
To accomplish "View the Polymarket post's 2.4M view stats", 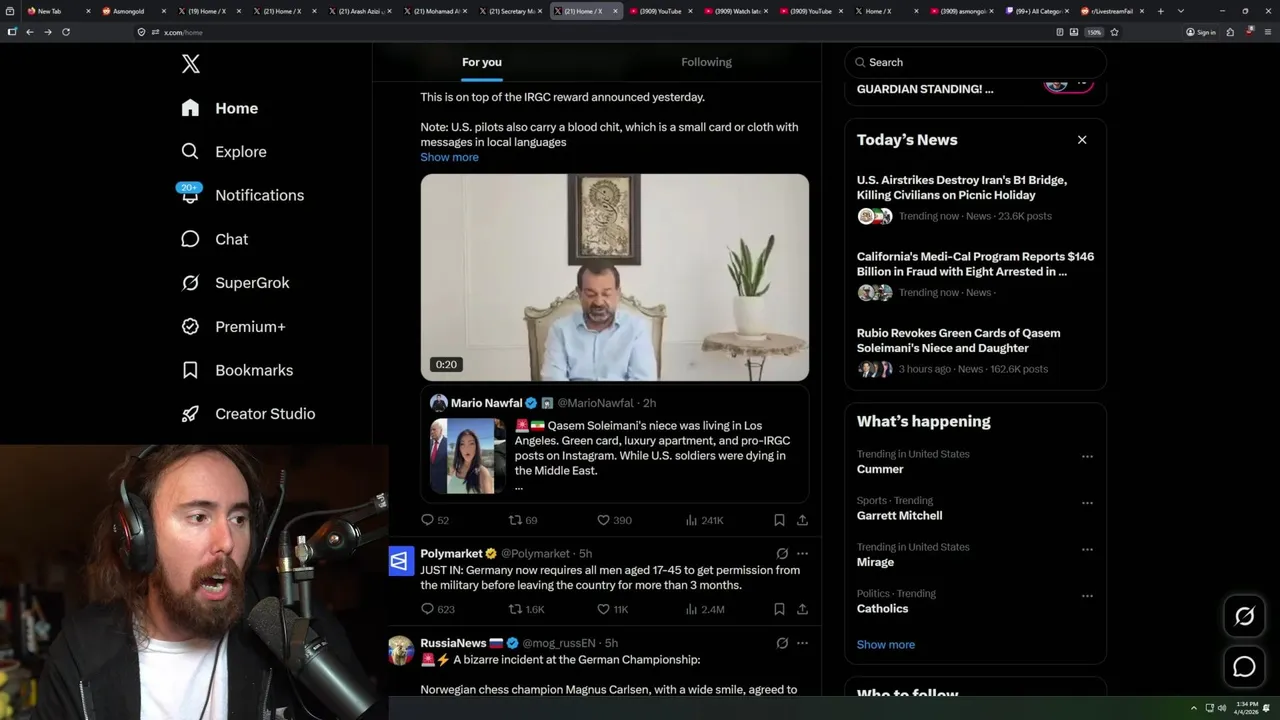I will (704, 609).
